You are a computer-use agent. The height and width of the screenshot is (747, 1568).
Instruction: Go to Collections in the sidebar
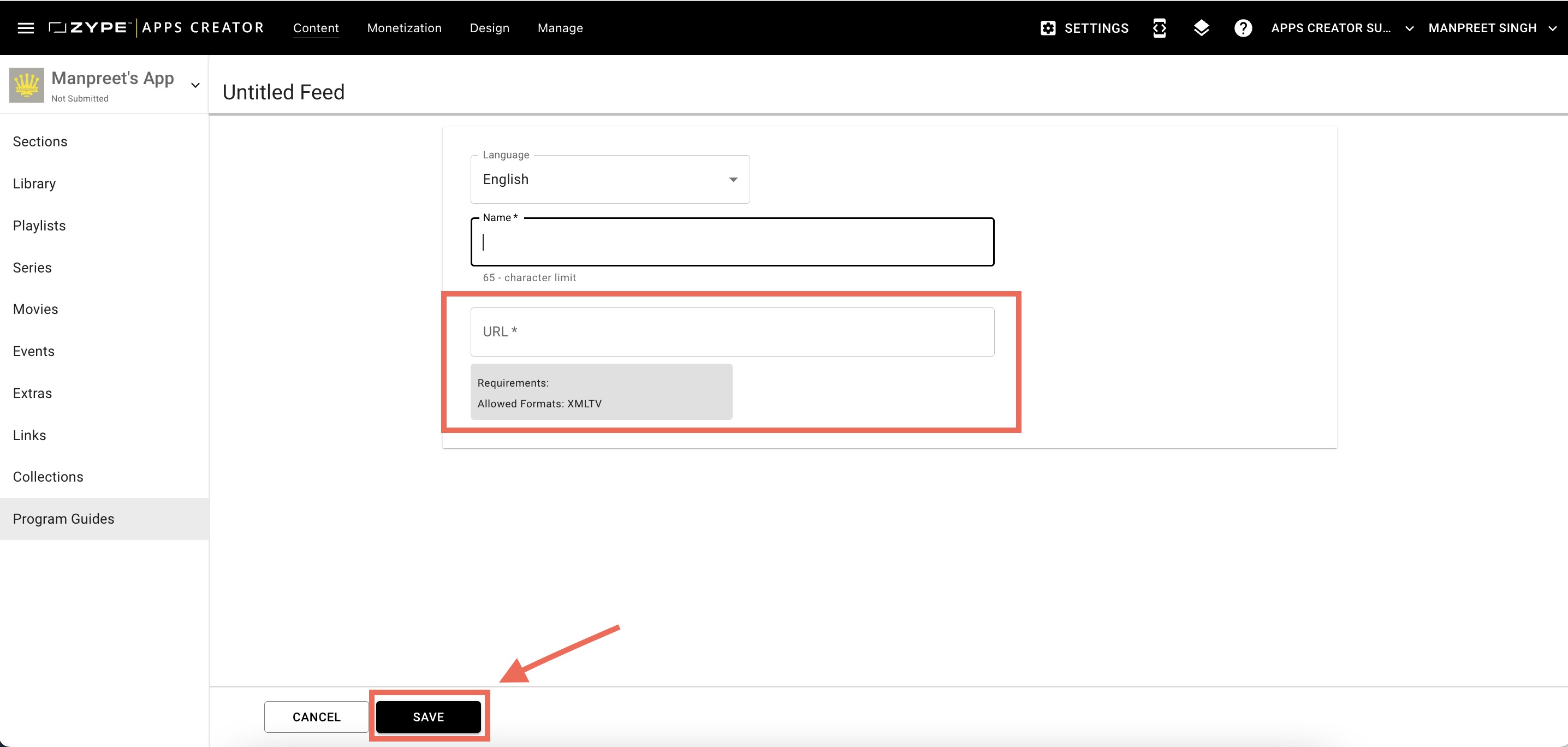[104, 477]
